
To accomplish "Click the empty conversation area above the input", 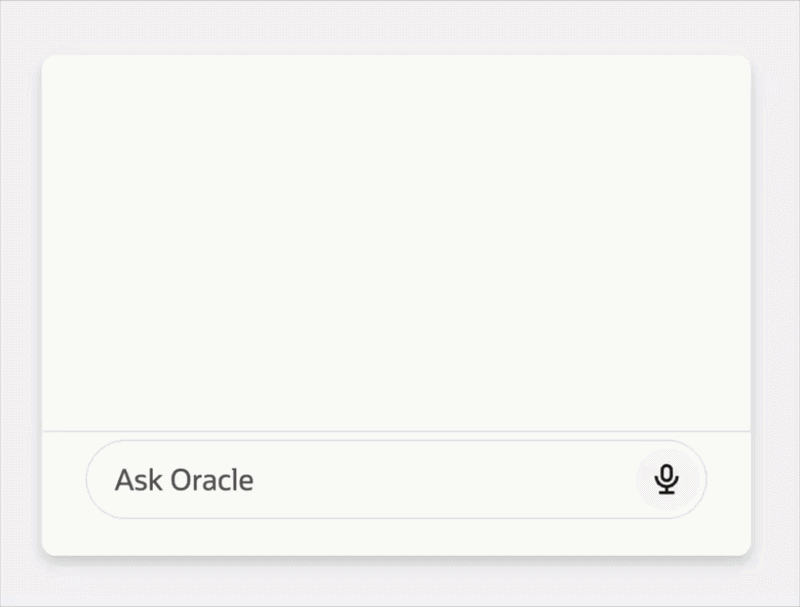I will pyautogui.click(x=396, y=240).
